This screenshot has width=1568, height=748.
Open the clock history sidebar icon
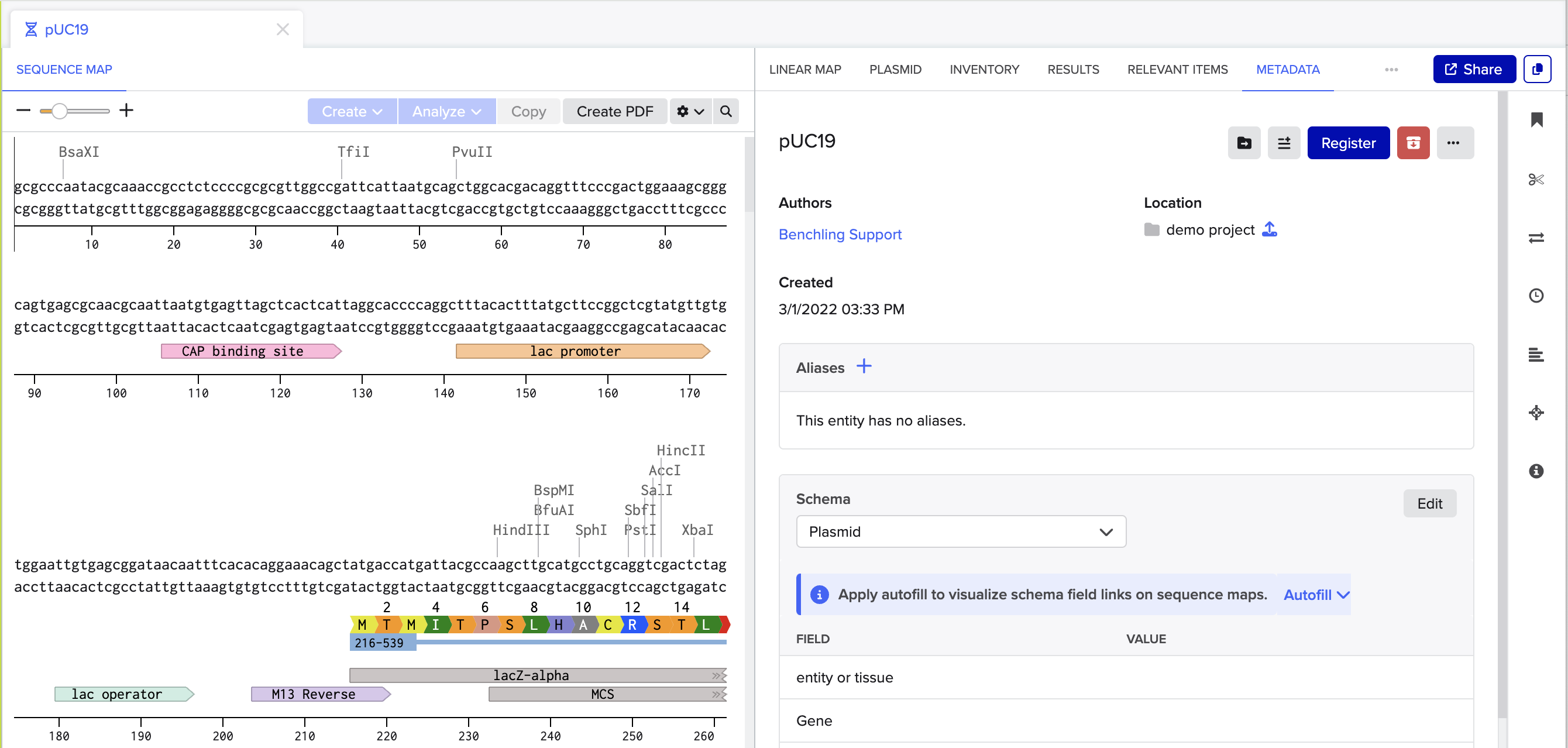point(1536,296)
